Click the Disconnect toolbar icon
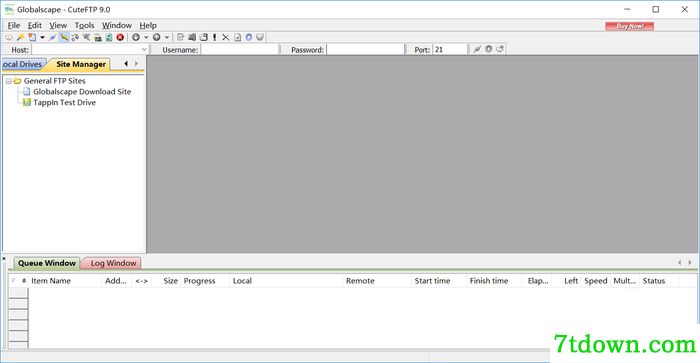 tap(75, 38)
